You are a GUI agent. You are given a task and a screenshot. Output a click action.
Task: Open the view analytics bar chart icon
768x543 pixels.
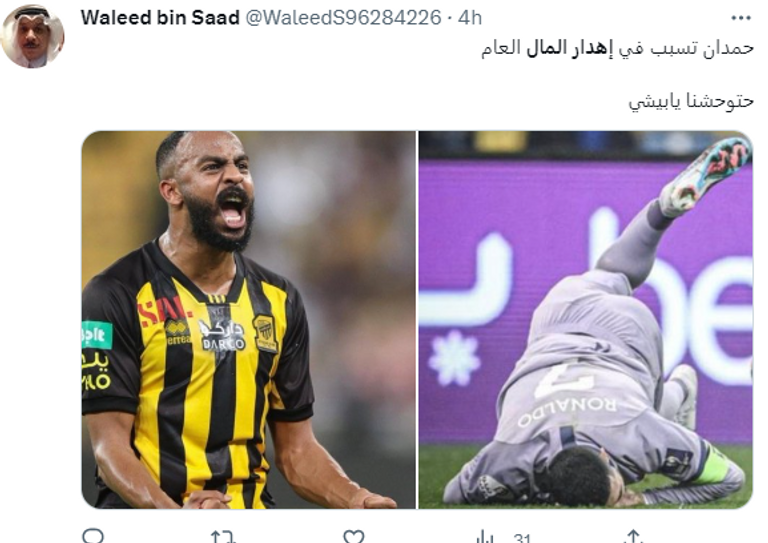point(484,537)
